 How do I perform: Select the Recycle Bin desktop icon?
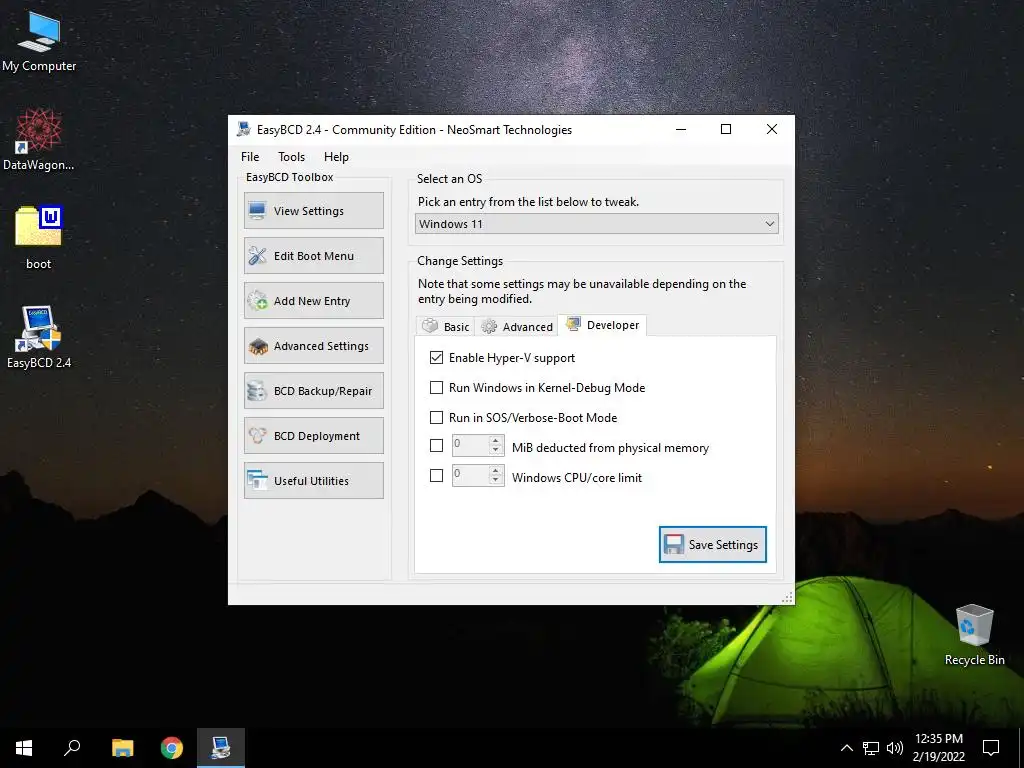[974, 635]
